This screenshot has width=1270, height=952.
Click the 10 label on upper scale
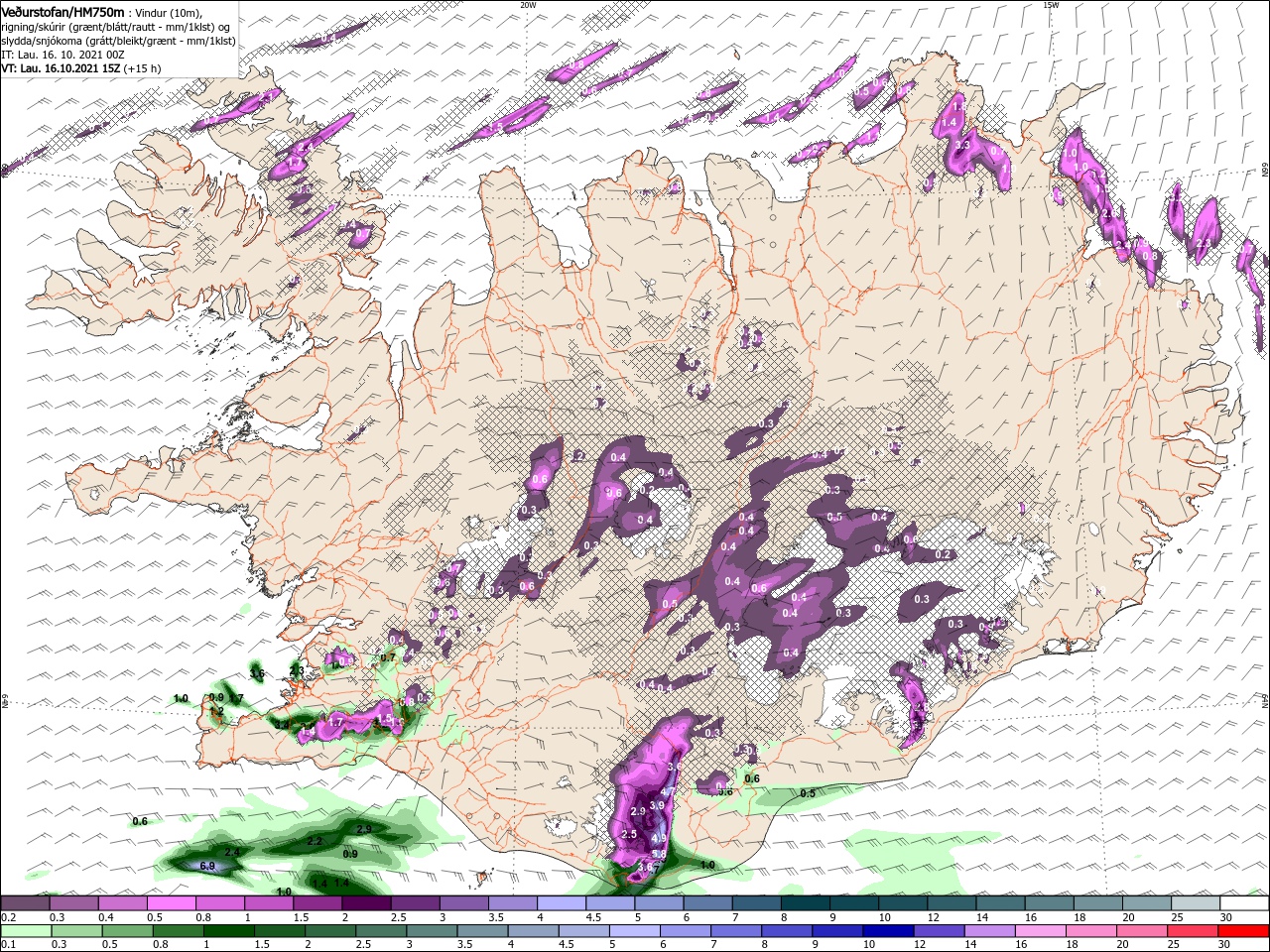884,917
